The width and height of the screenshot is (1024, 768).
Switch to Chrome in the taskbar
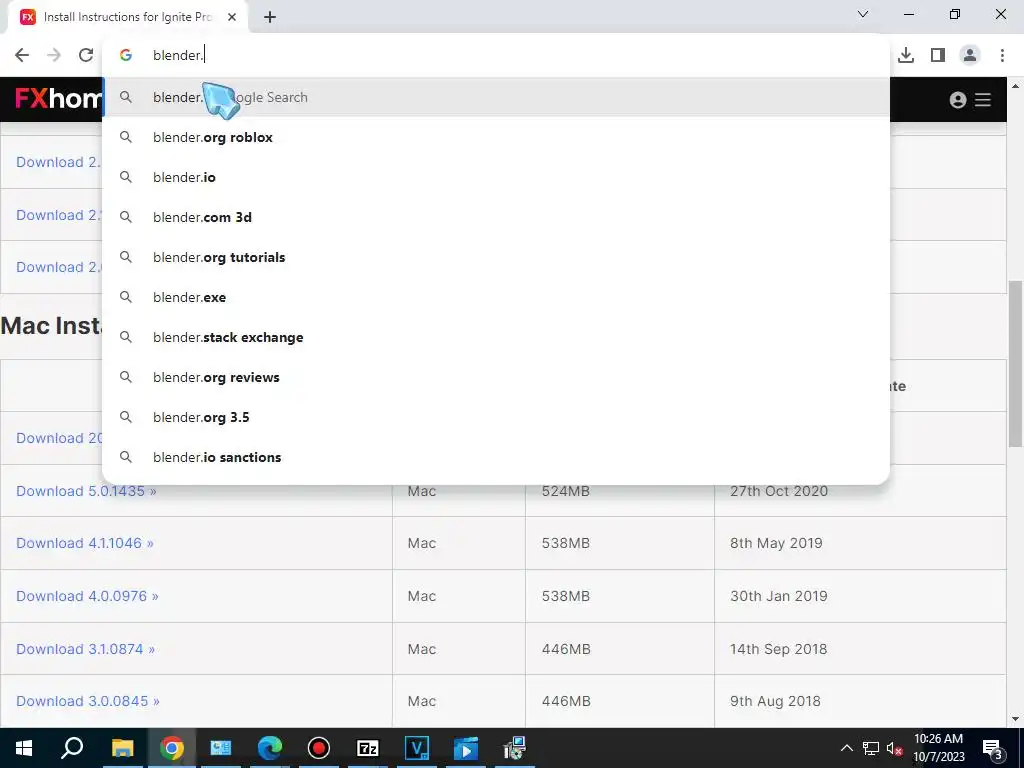172,748
